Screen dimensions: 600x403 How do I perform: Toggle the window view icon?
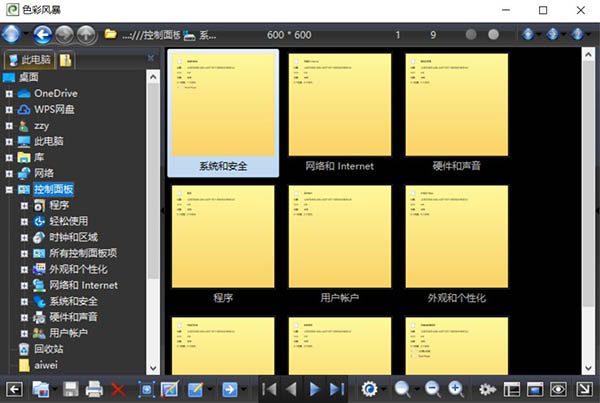tap(535, 390)
